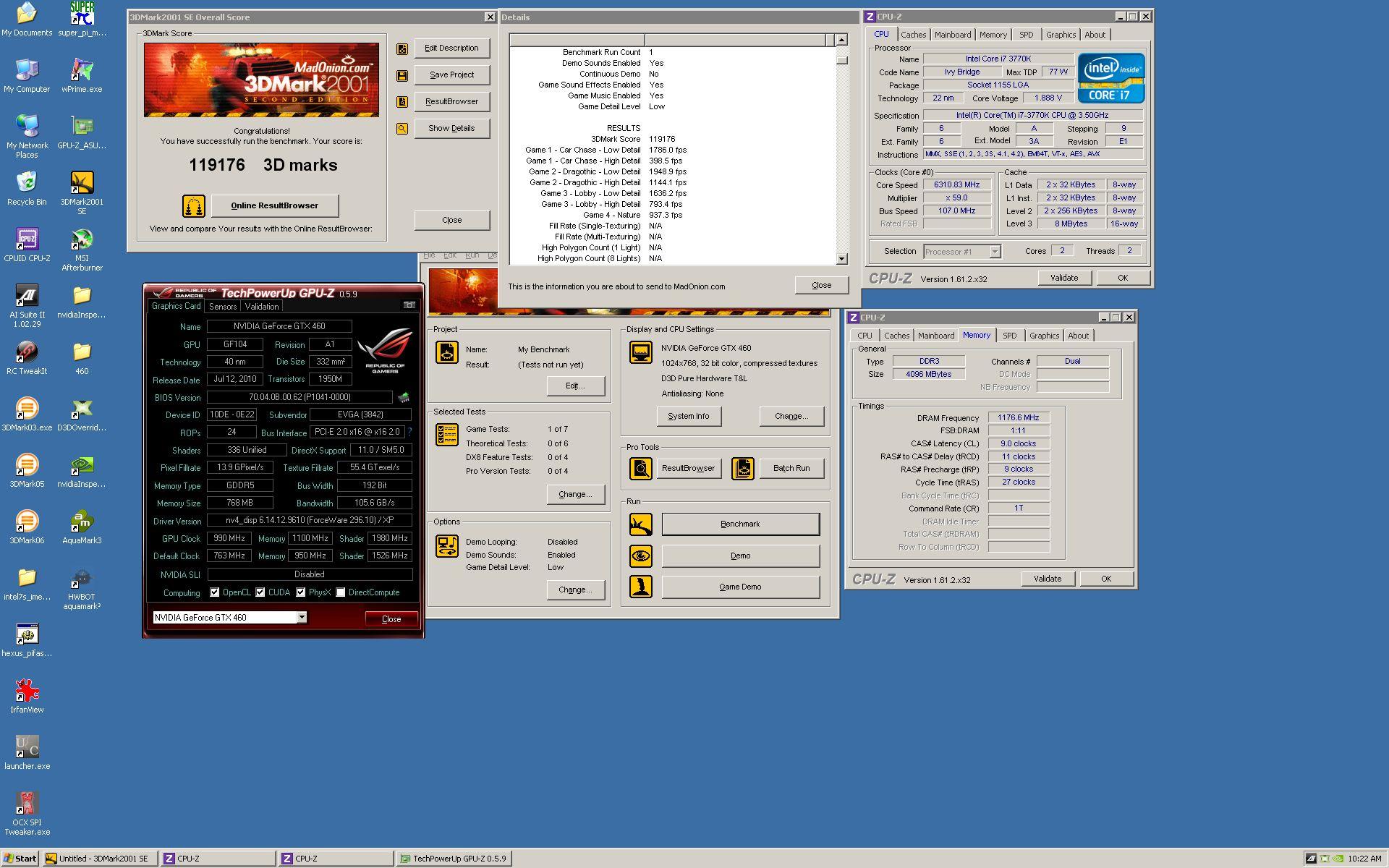Click the GPU-Z screenshot camera icon
Screen dimensions: 1389x868
409,305
